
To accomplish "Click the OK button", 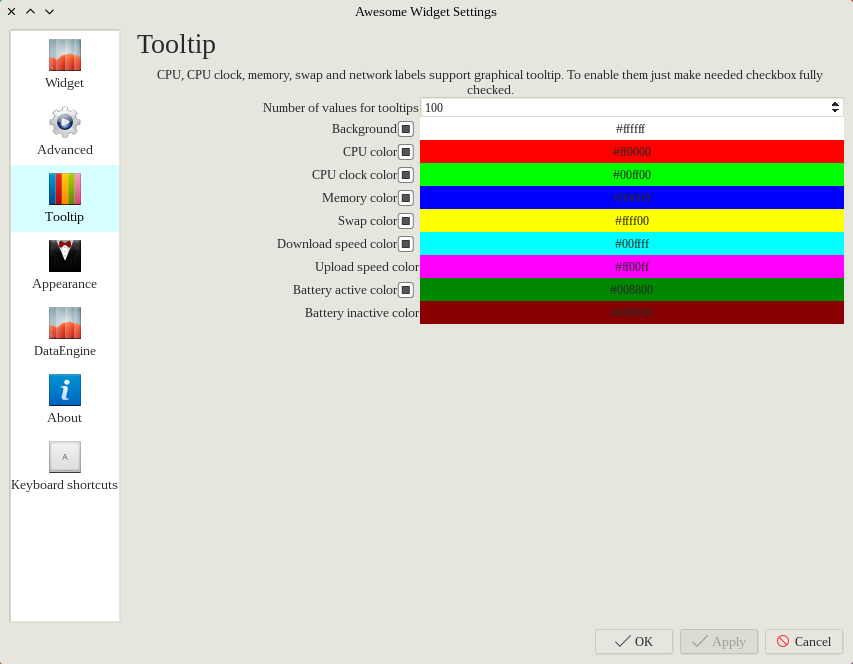I will 633,642.
